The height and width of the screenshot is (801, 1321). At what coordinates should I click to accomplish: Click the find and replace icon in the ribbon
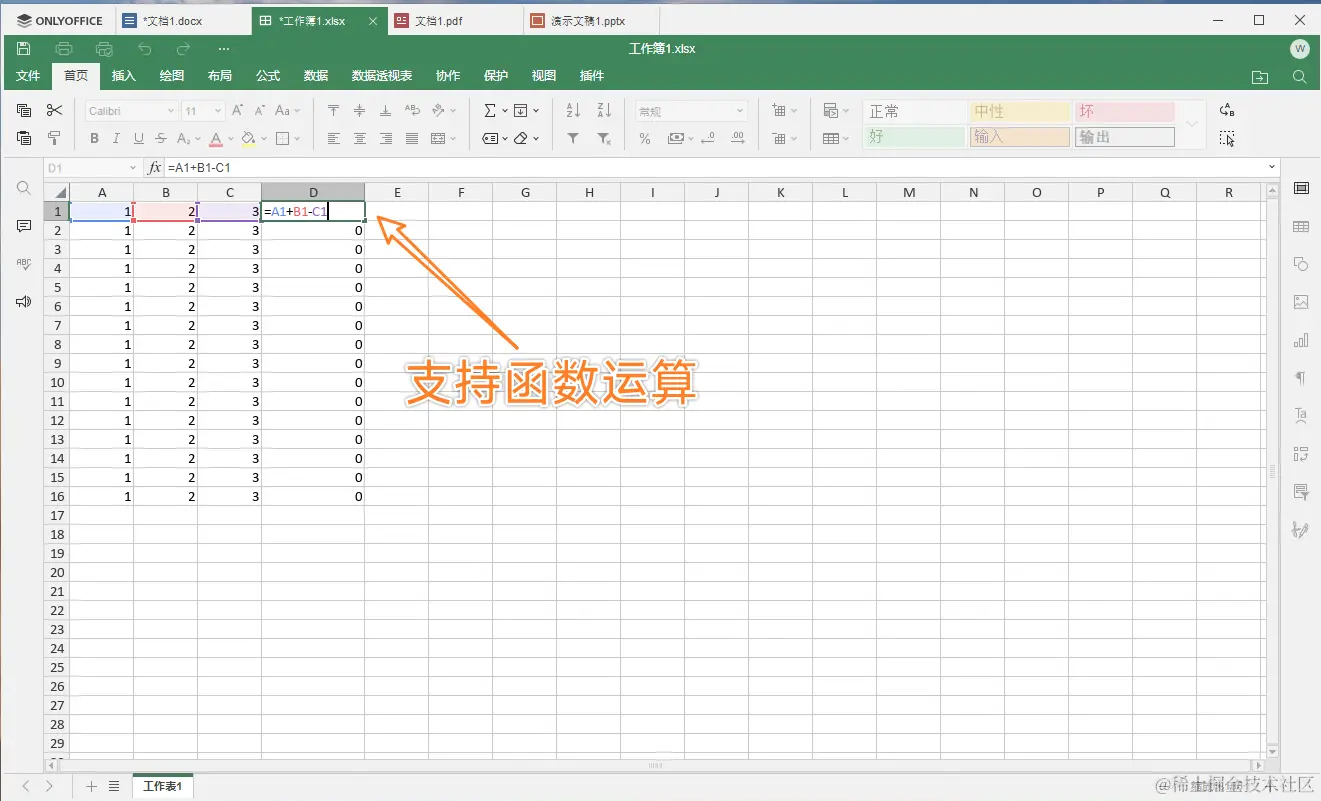click(1227, 110)
